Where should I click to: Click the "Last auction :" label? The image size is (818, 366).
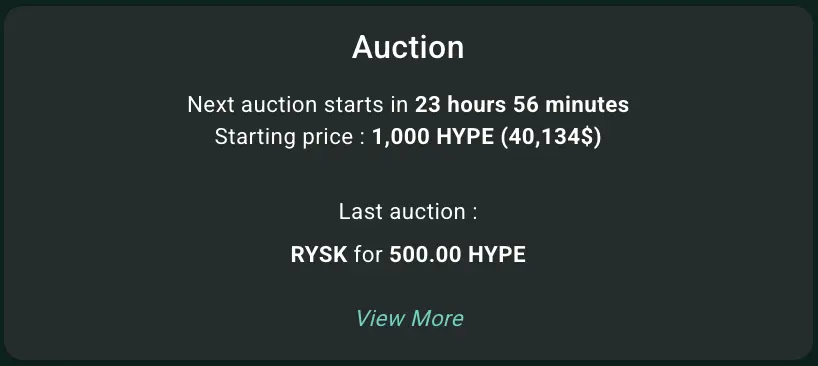point(408,212)
